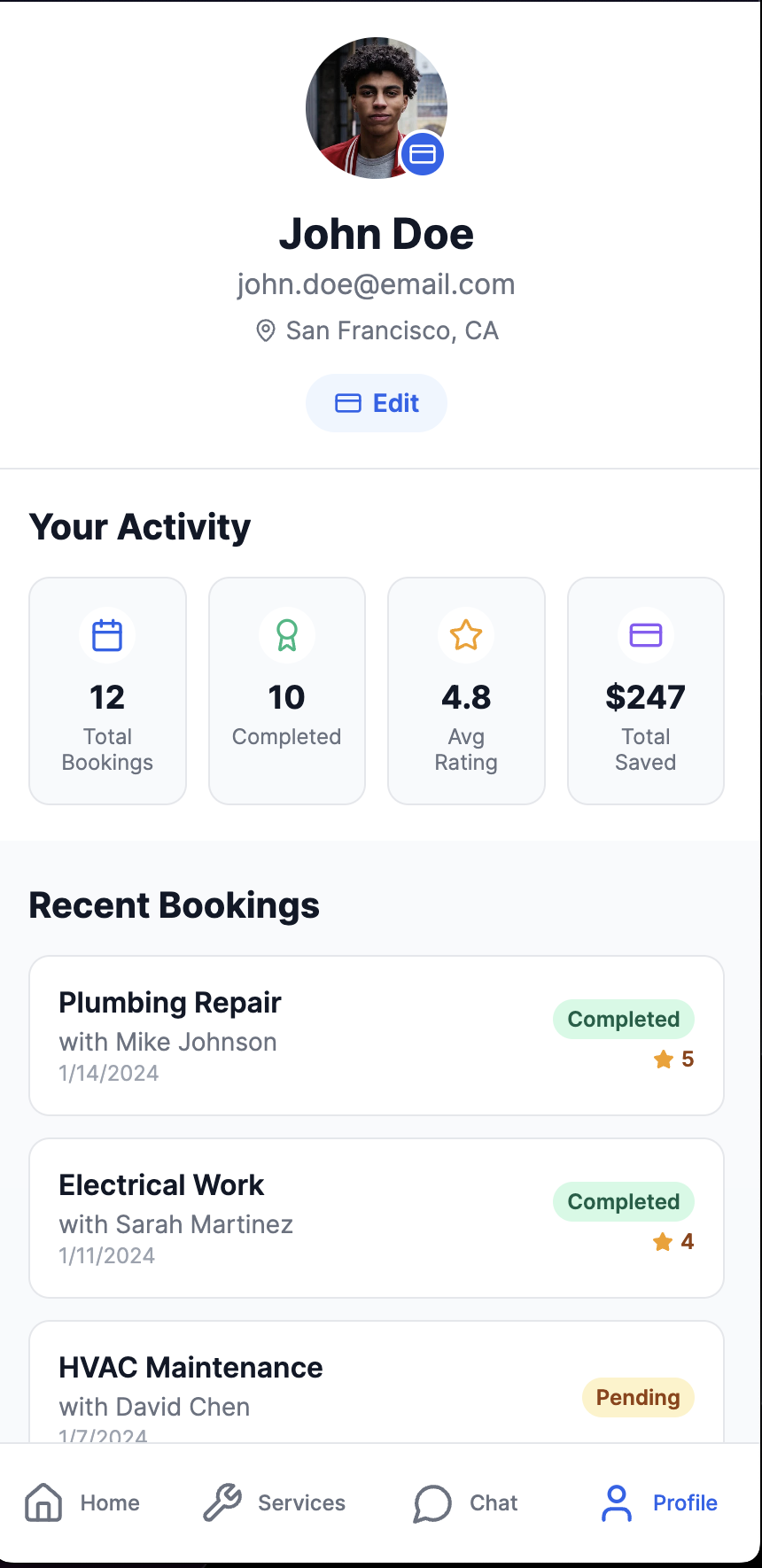Open the Plumbing Repair booking card
Screen dimensions: 762x1568
(x=377, y=1036)
